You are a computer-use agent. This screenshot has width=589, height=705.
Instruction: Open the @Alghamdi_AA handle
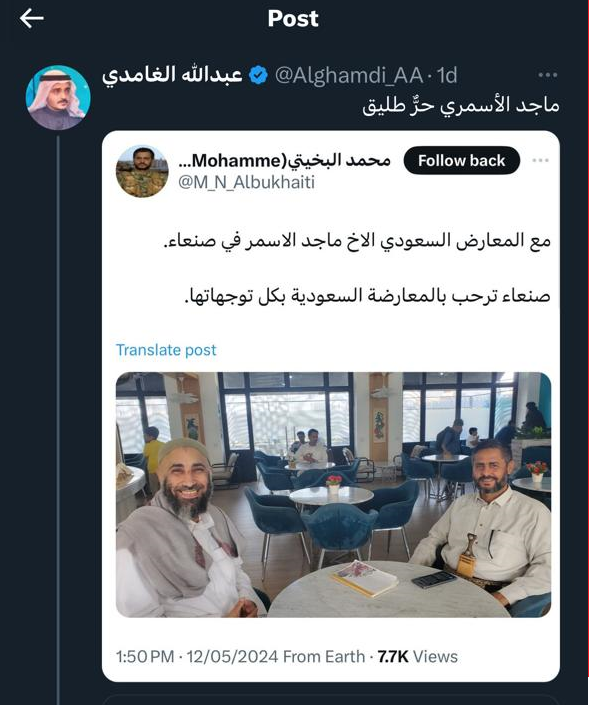click(349, 76)
